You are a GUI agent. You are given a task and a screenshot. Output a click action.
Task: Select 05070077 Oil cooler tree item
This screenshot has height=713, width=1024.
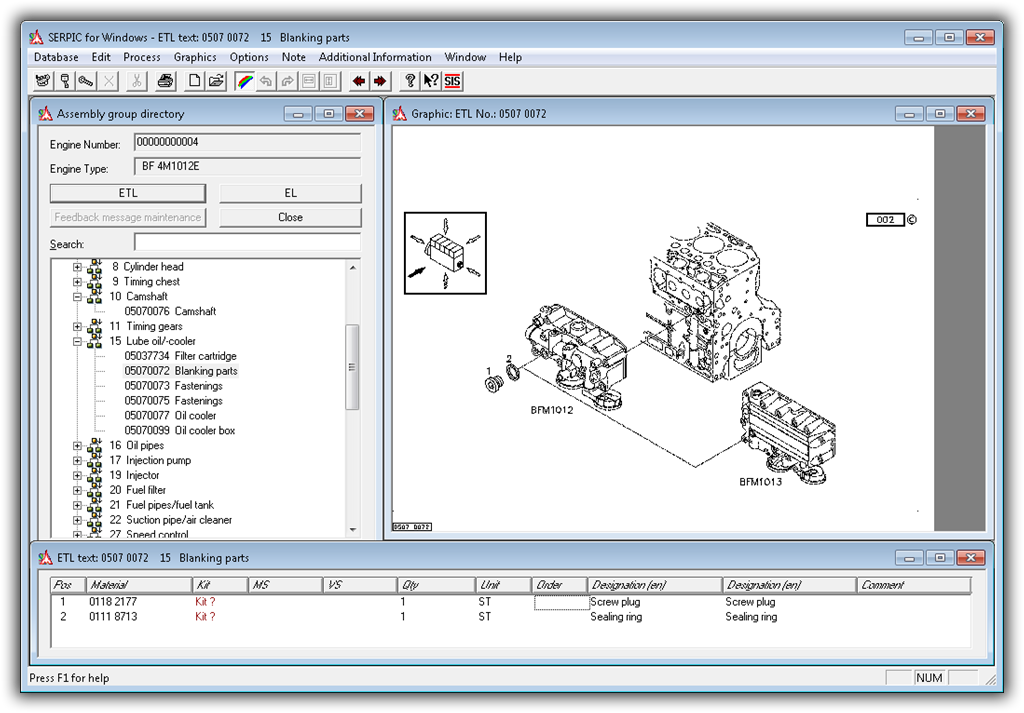pos(170,415)
